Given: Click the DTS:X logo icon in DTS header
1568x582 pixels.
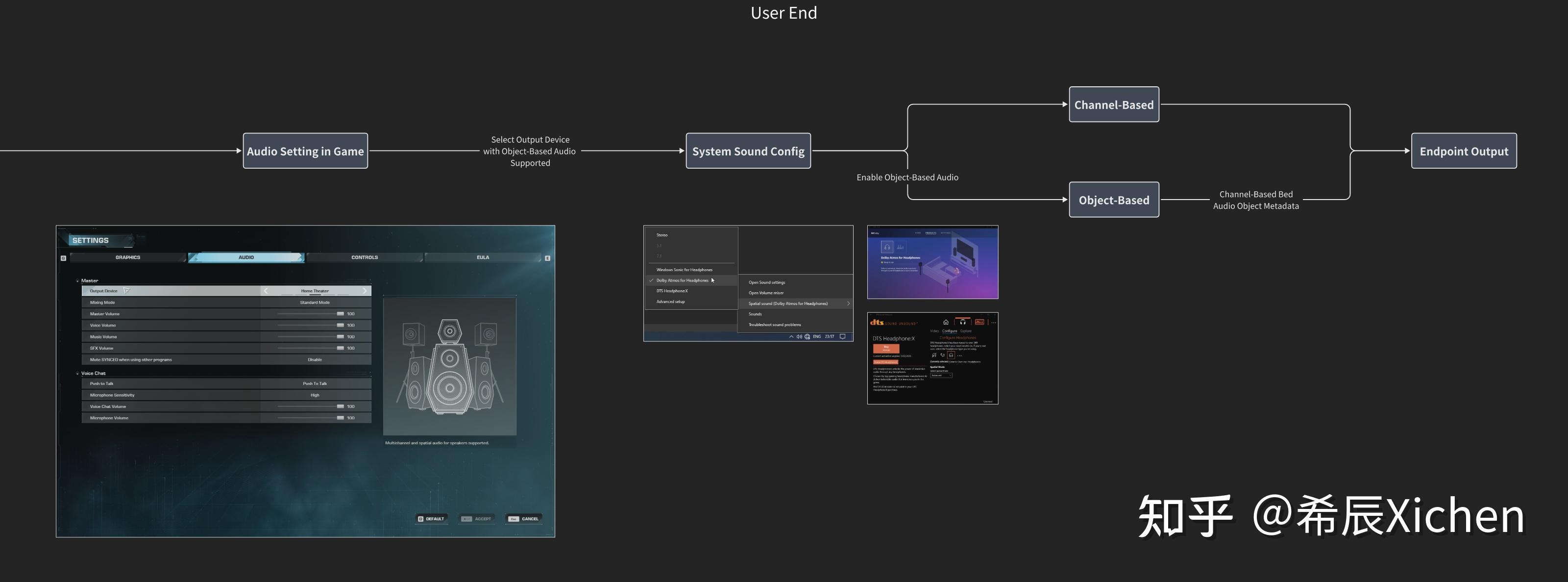Looking at the screenshot, I should pos(980,322).
